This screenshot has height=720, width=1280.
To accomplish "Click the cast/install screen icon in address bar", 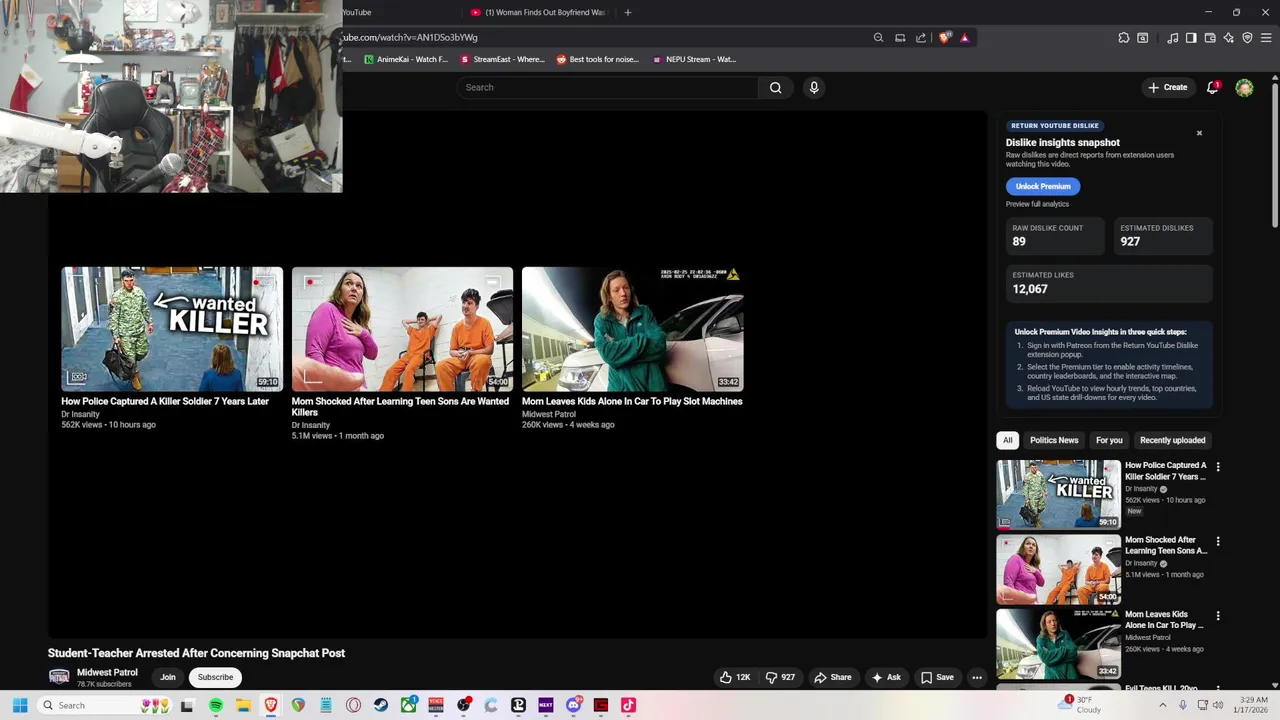I will [x=900, y=38].
